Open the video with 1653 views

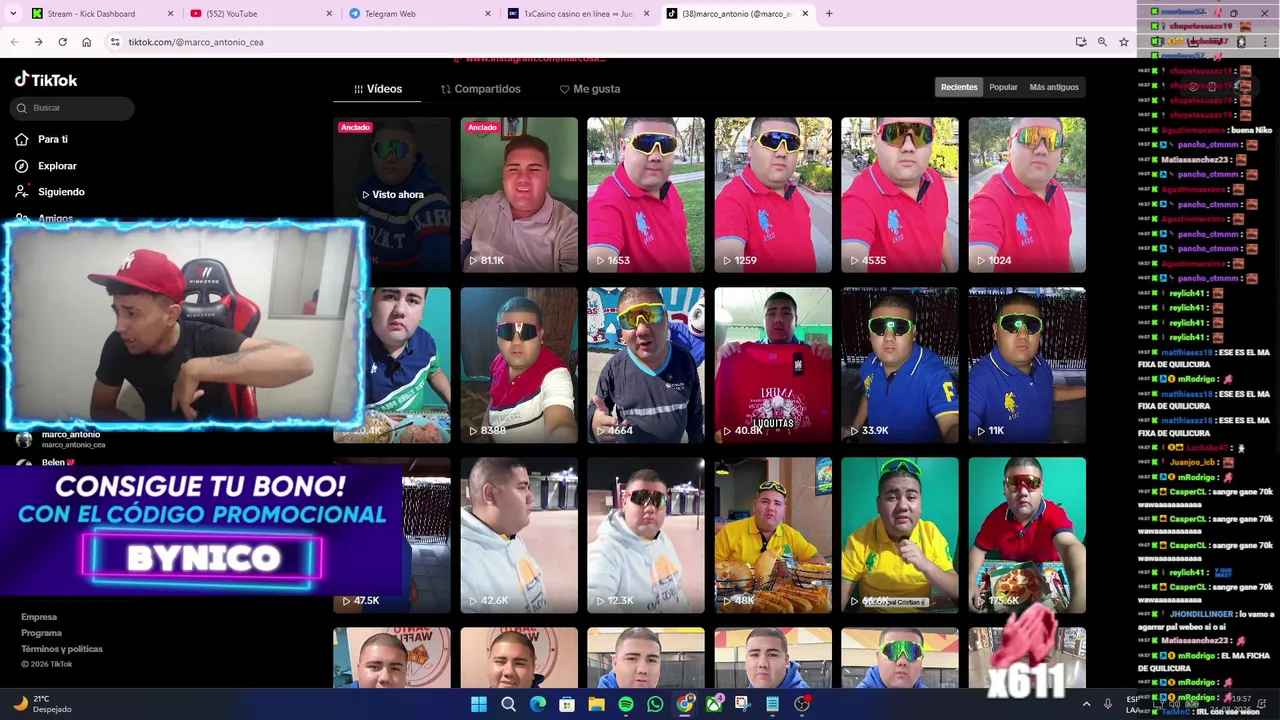(x=646, y=195)
